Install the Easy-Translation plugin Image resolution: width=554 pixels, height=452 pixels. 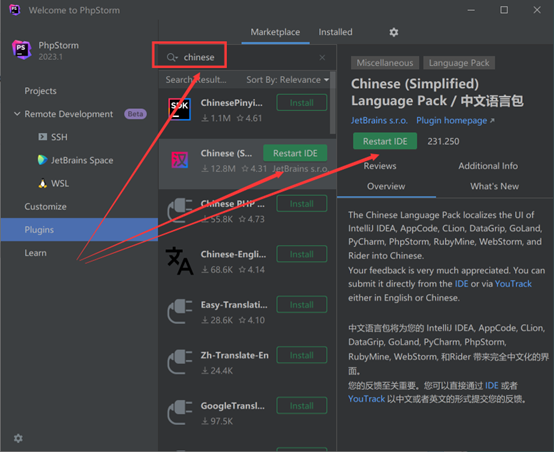pyautogui.click(x=302, y=305)
